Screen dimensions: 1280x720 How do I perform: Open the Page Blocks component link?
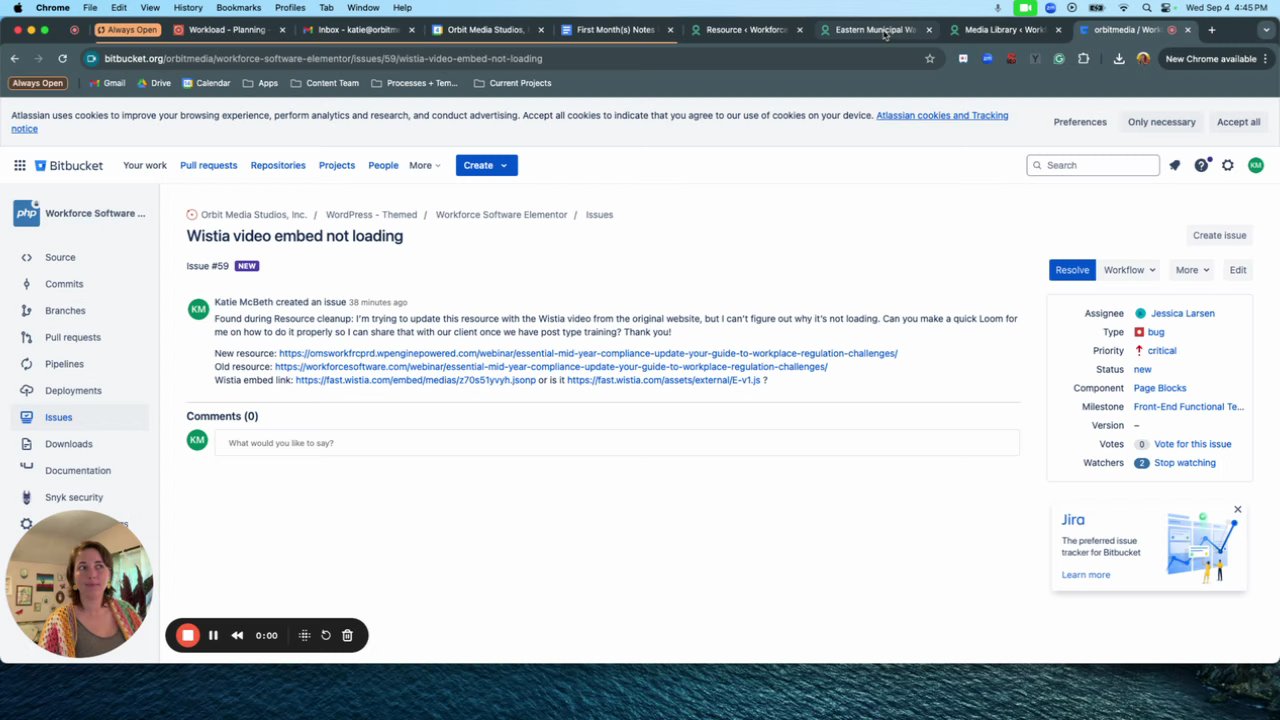point(1160,388)
